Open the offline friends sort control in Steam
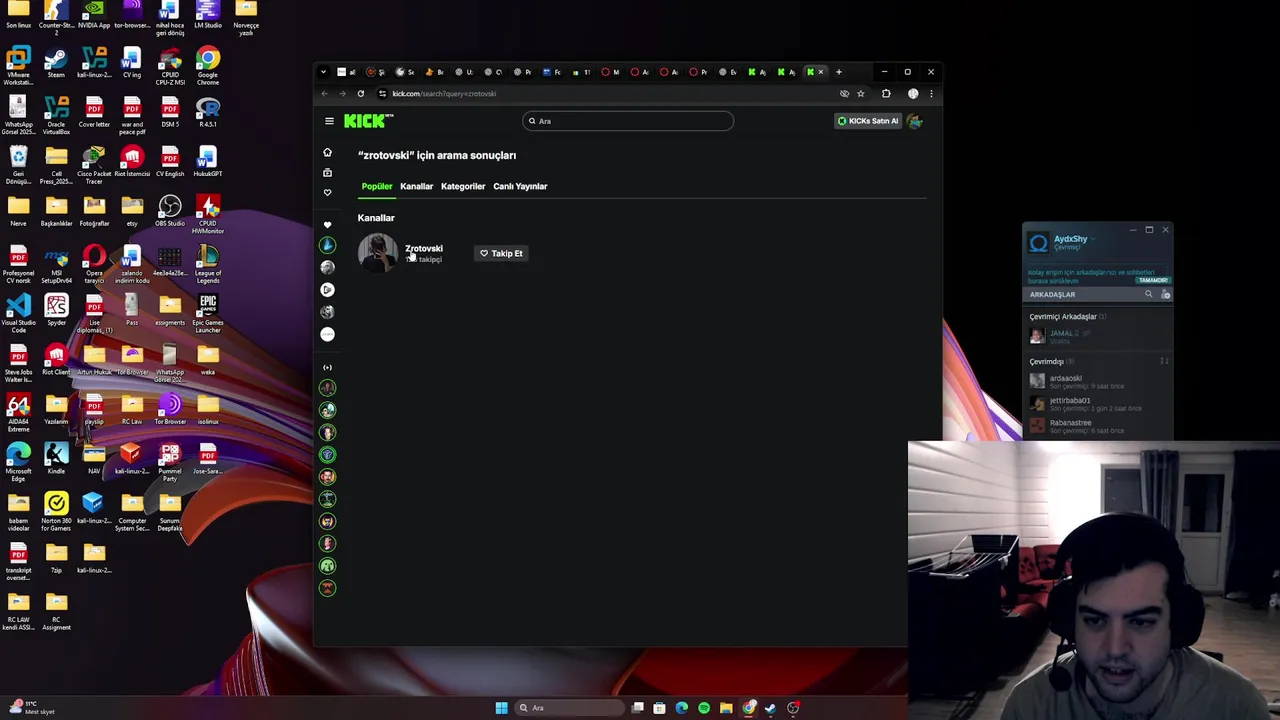This screenshot has height=720, width=1280. click(x=1164, y=361)
